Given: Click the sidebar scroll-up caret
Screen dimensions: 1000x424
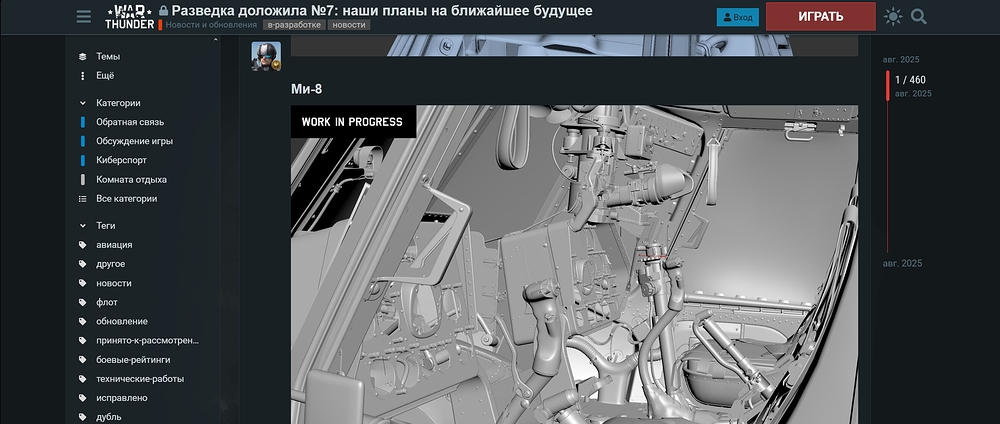Looking at the screenshot, I should click(216, 40).
